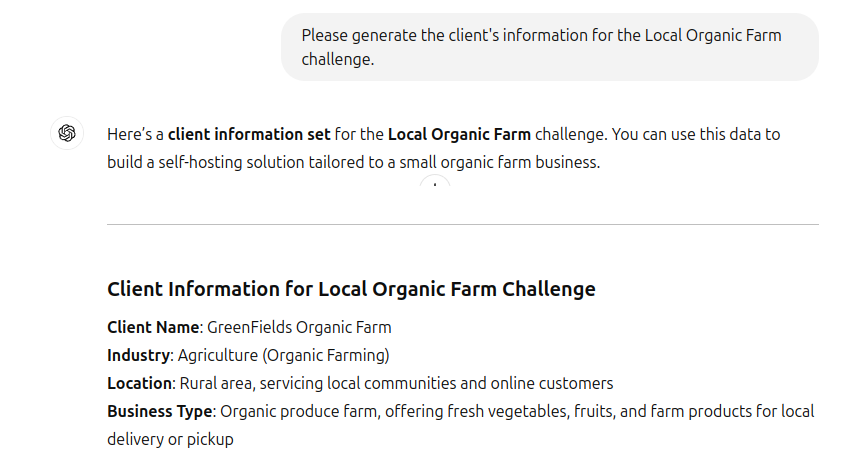Click the bold "Location" label
Image resolution: width=864 pixels, height=466 pixels.
(x=139, y=383)
